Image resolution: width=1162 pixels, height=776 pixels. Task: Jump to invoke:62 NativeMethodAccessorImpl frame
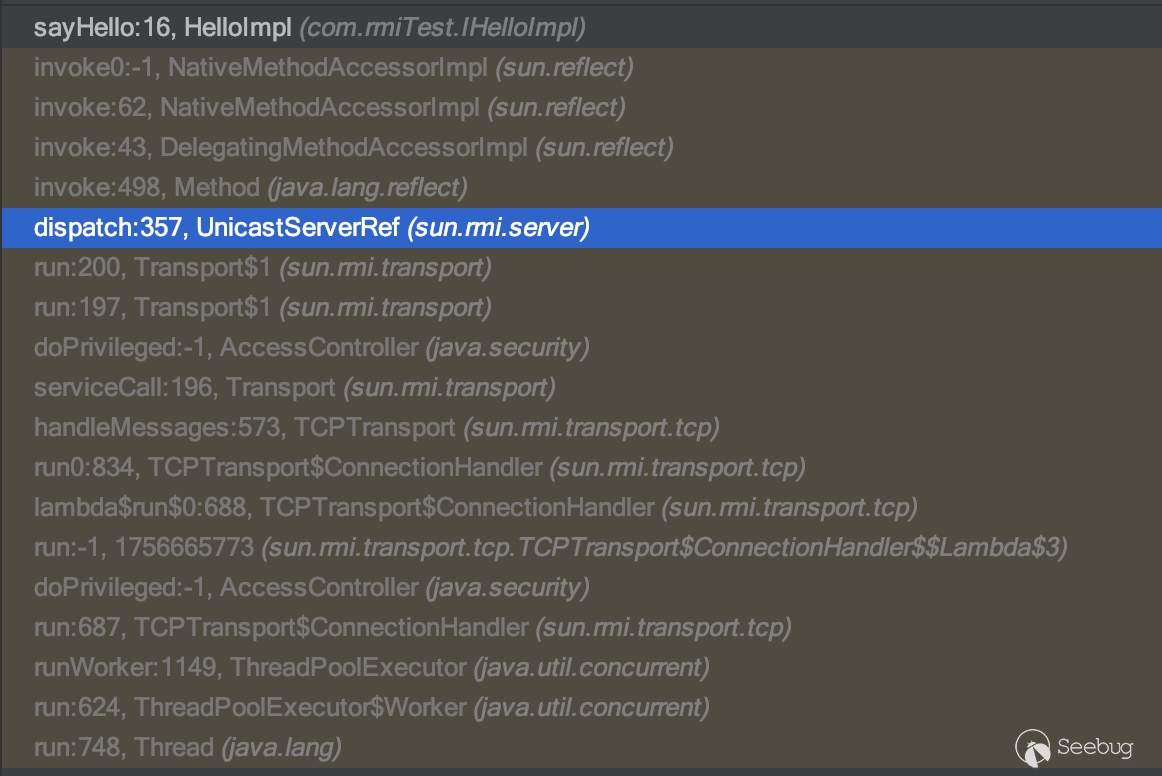[x=329, y=107]
